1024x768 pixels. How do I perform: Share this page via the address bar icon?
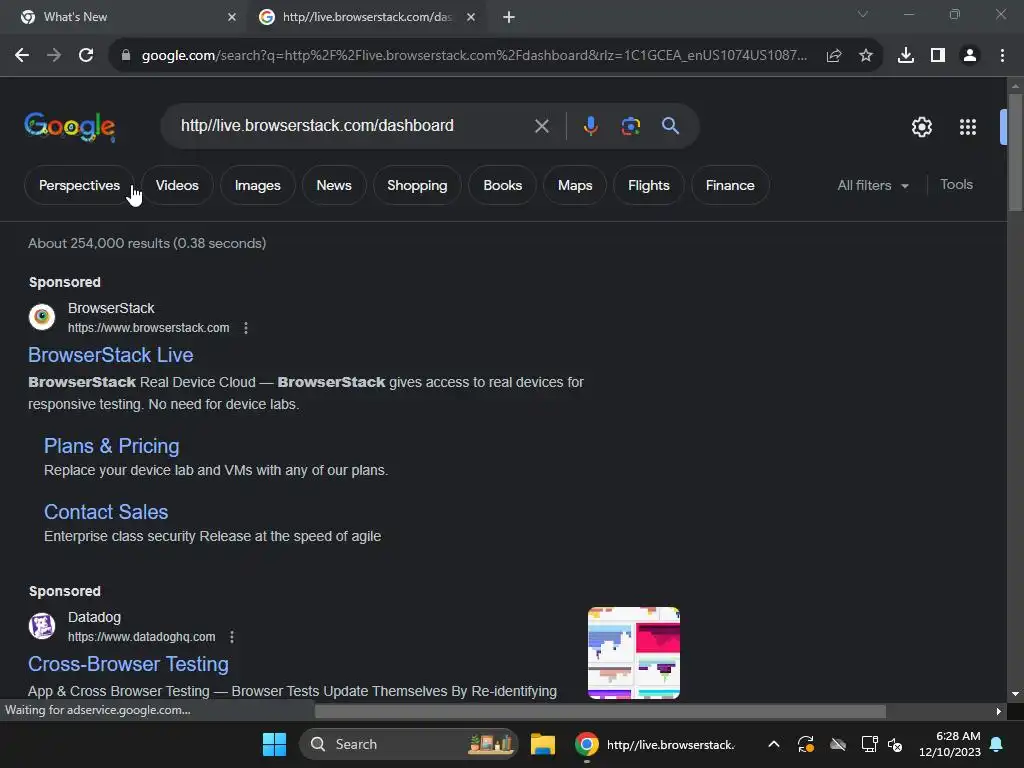pyautogui.click(x=833, y=56)
